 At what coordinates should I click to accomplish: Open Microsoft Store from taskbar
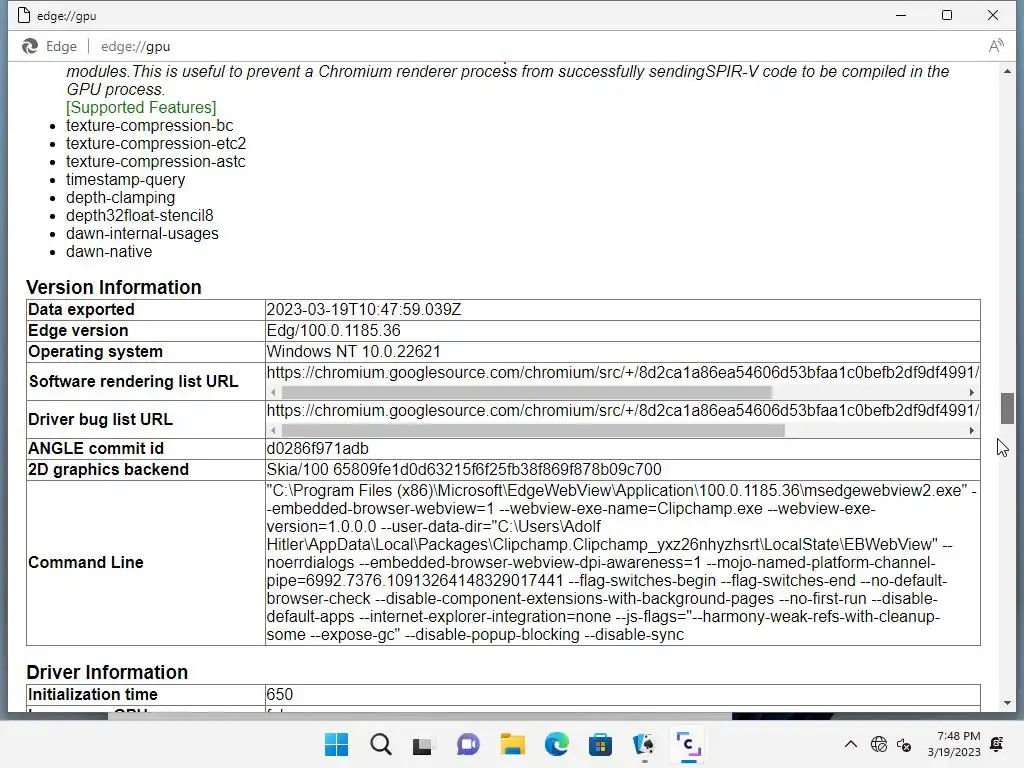600,744
